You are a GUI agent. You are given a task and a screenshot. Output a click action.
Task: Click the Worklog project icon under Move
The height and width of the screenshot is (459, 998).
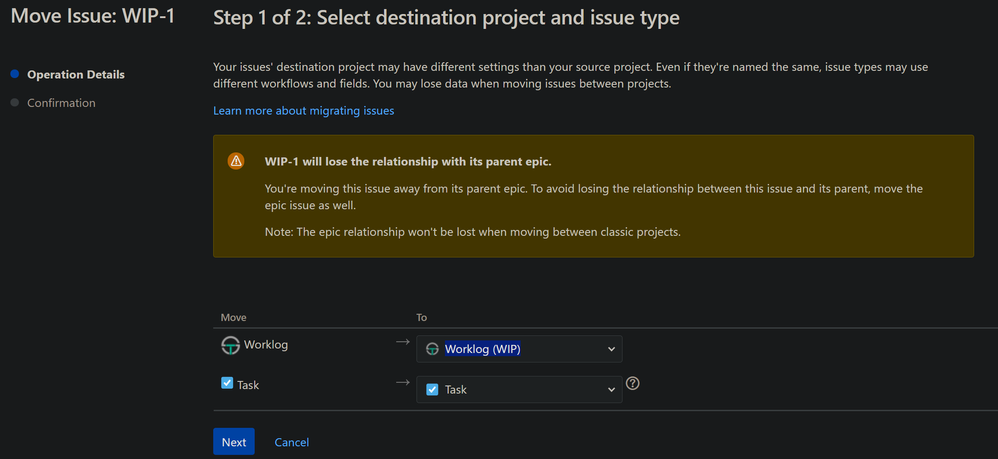(x=230, y=345)
